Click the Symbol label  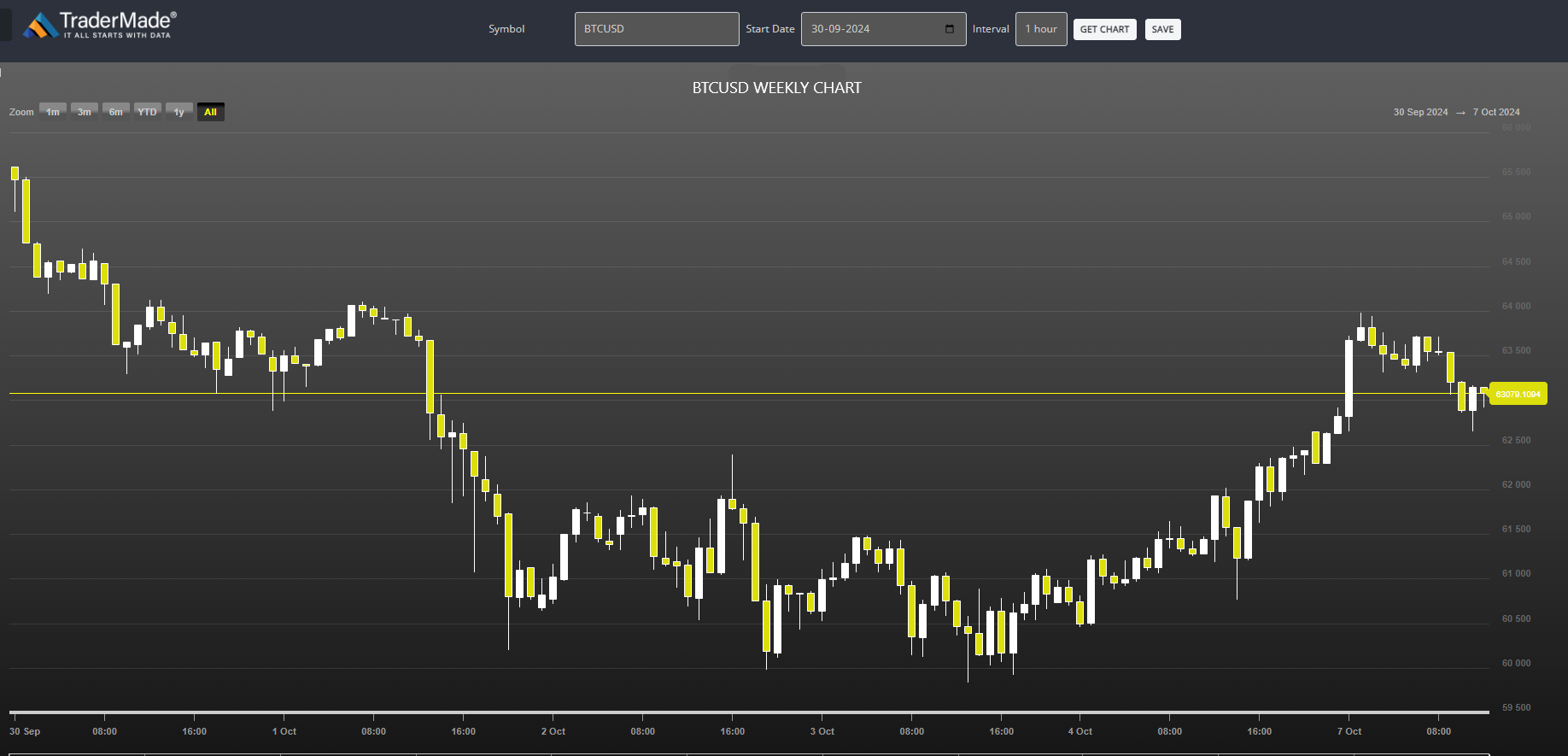pyautogui.click(x=506, y=29)
